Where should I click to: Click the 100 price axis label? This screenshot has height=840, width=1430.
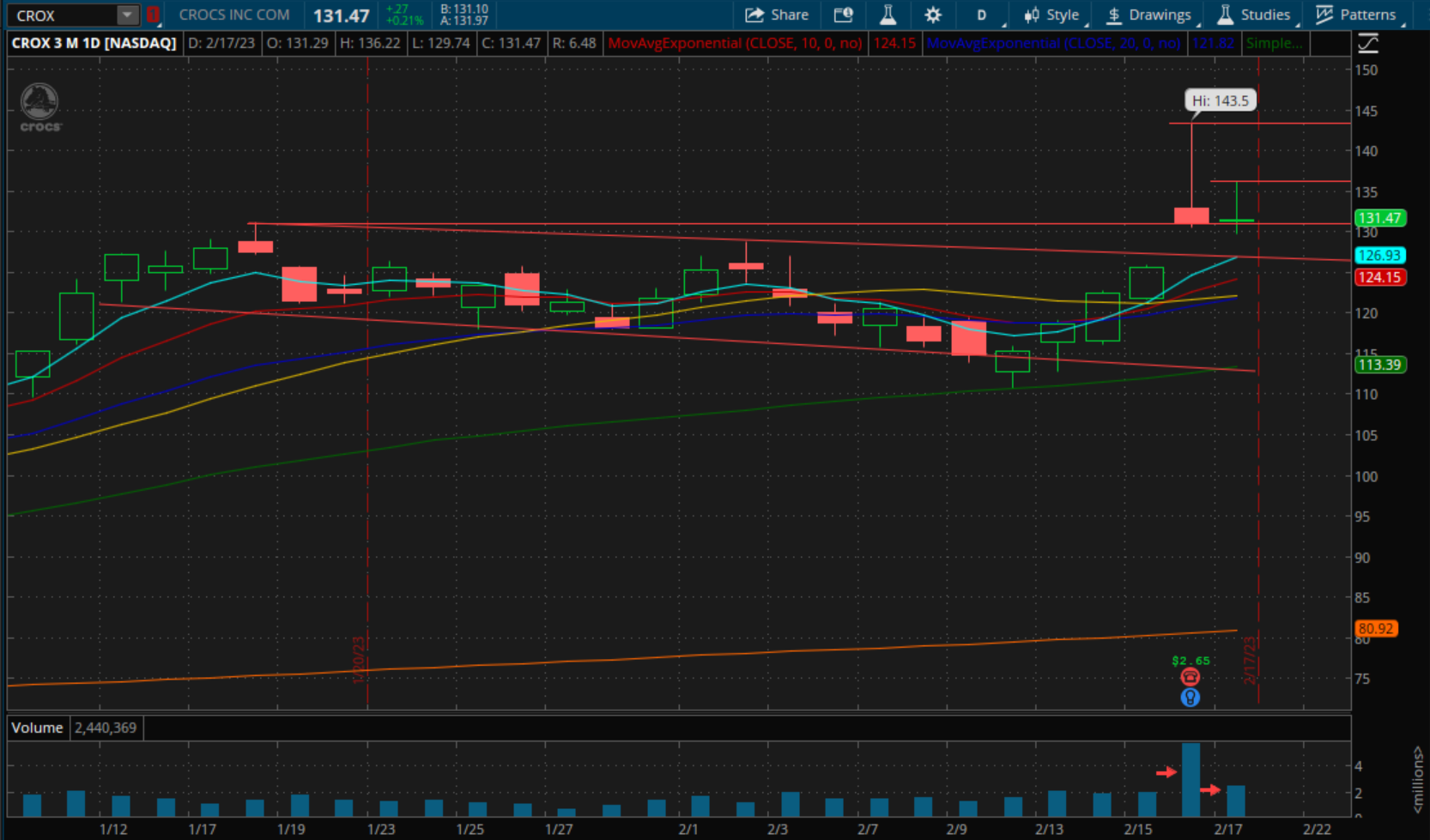(1366, 476)
